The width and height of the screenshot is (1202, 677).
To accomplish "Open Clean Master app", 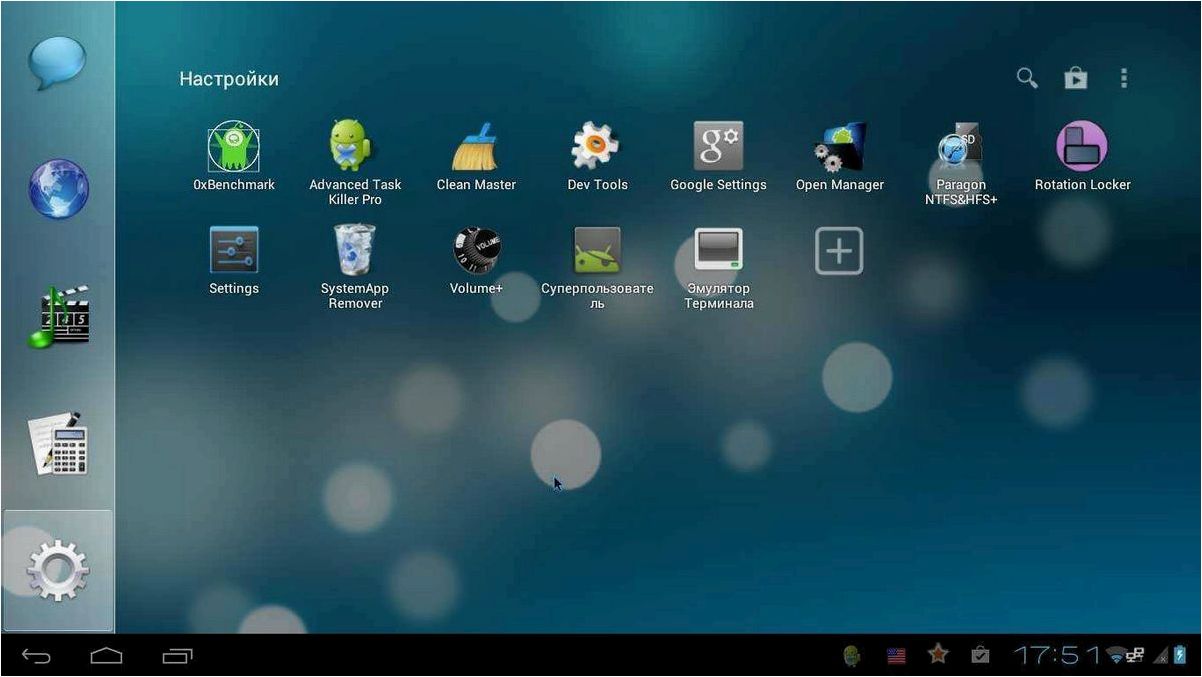I will [x=475, y=146].
